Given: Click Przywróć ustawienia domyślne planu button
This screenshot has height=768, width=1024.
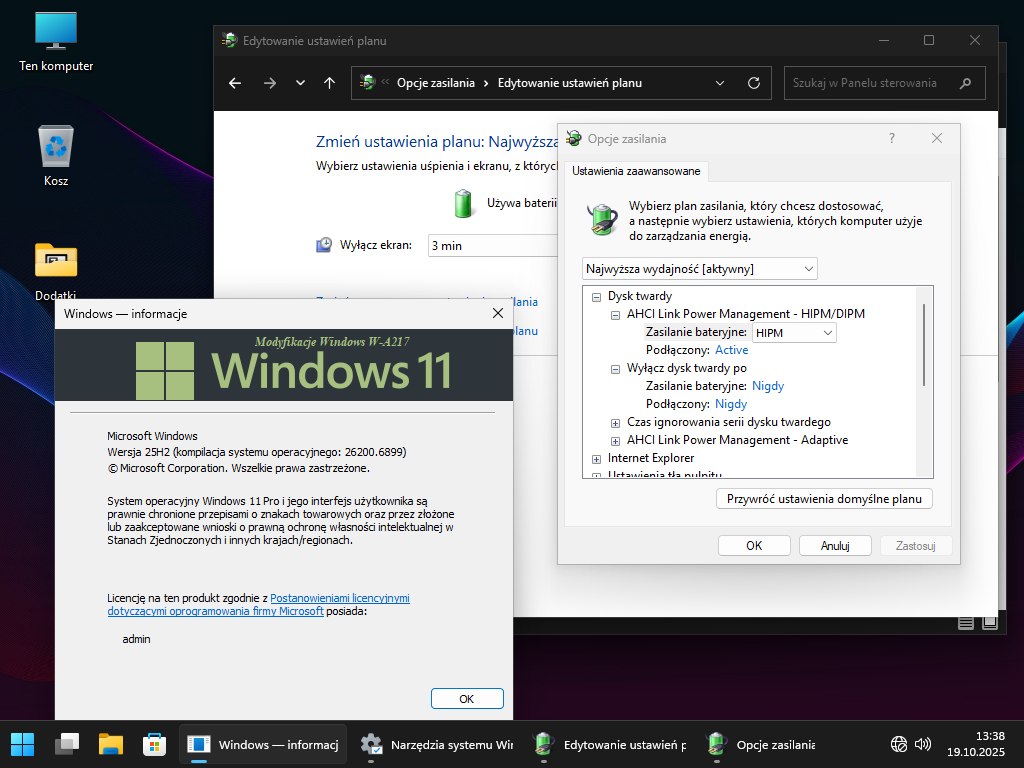Looking at the screenshot, I should coord(824,498).
